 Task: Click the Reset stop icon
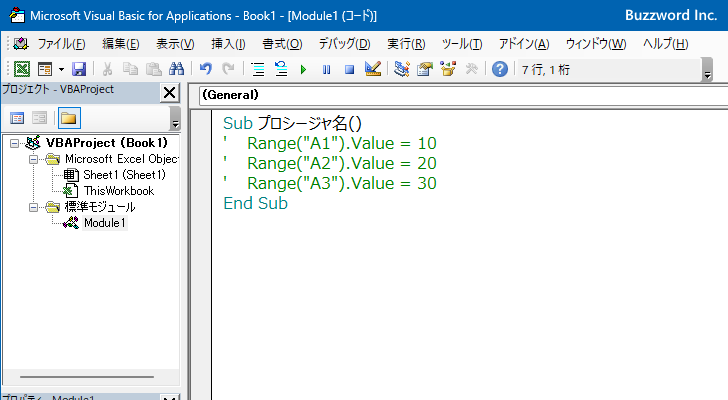[350, 70]
